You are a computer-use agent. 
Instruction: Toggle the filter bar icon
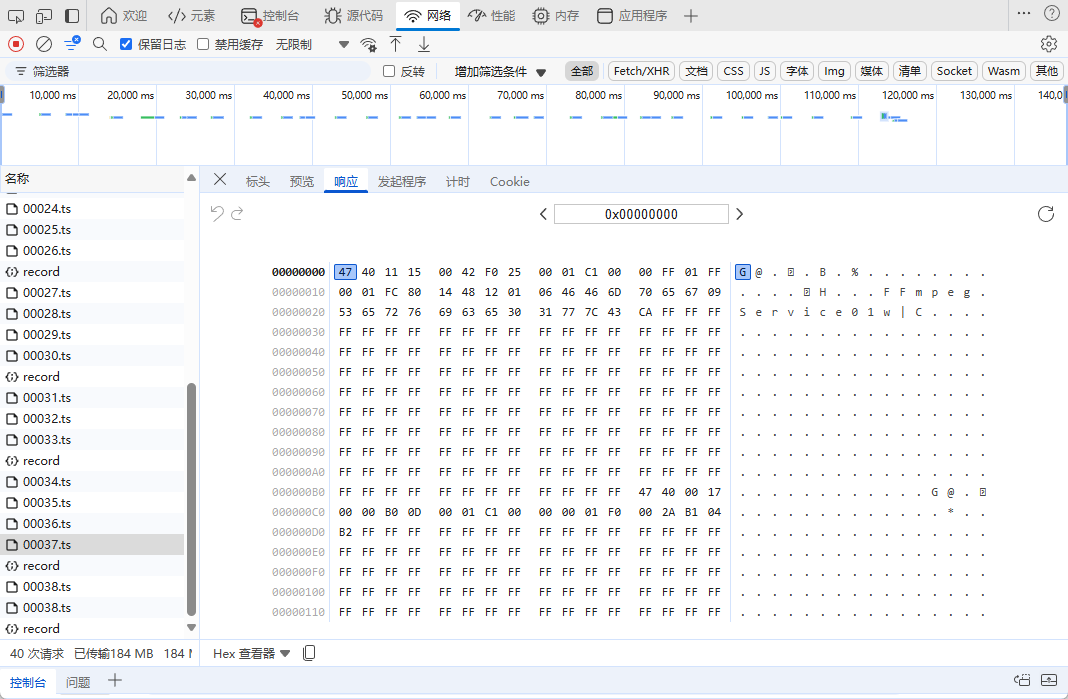(x=72, y=44)
